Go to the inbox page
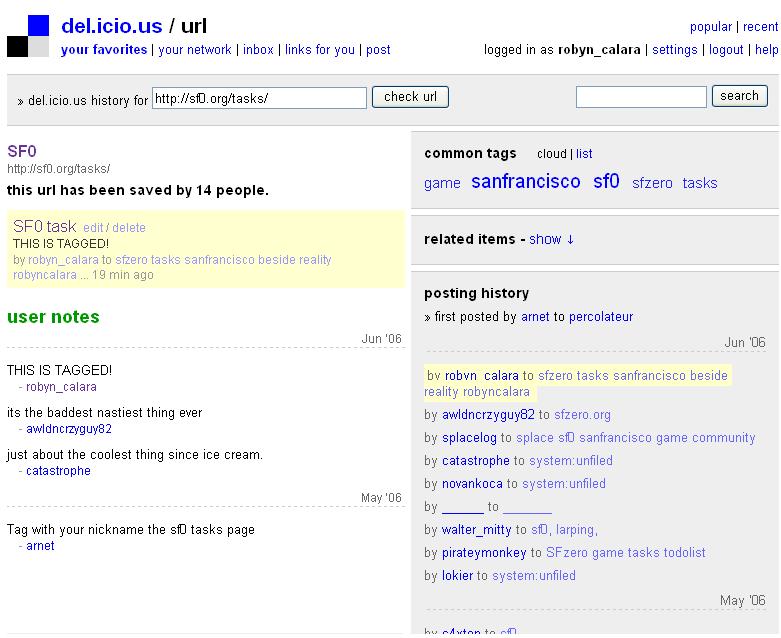The width and height of the screenshot is (781, 638). (258, 49)
